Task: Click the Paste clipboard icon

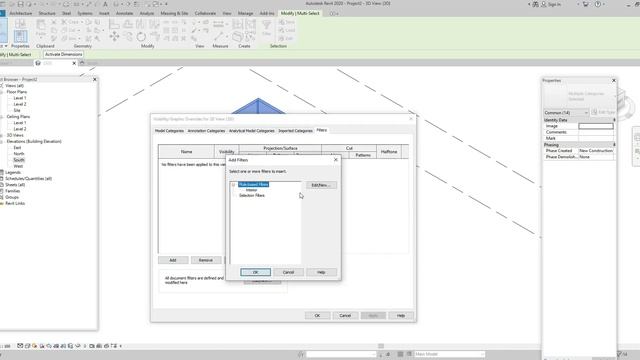Action: [x=40, y=25]
